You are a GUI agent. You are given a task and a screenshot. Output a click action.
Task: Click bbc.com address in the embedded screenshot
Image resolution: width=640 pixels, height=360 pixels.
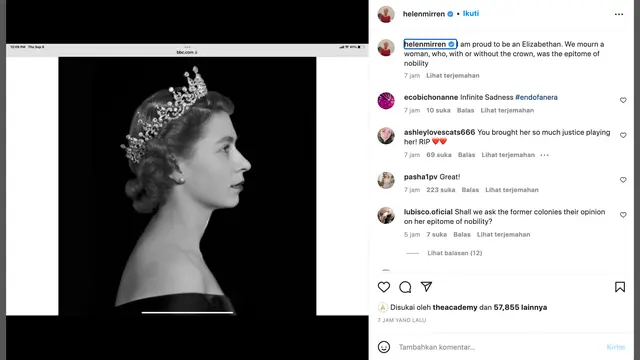(x=187, y=52)
